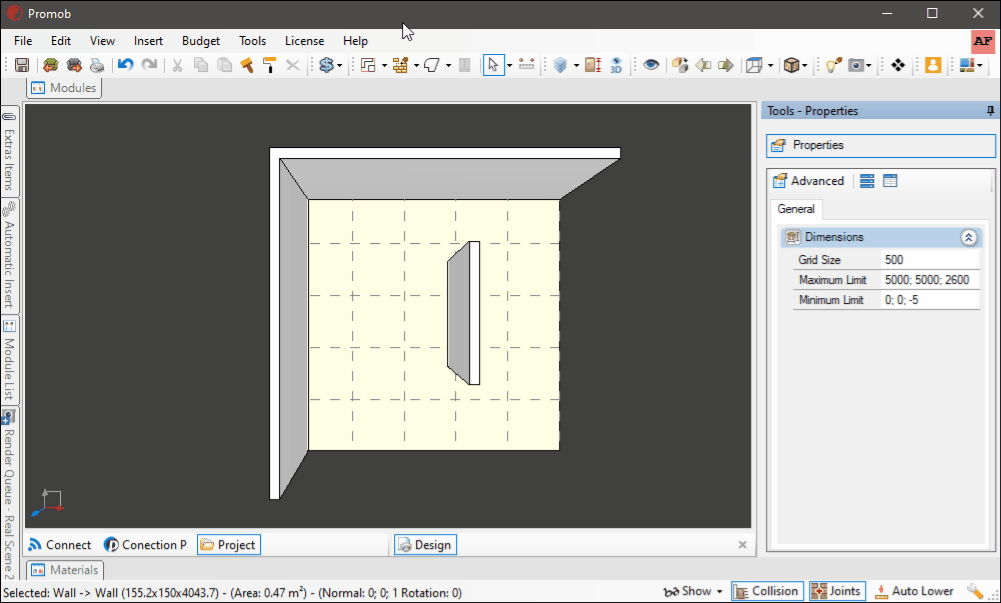Click the lightbulb lighting icon
Image resolution: width=1001 pixels, height=603 pixels.
833,65
